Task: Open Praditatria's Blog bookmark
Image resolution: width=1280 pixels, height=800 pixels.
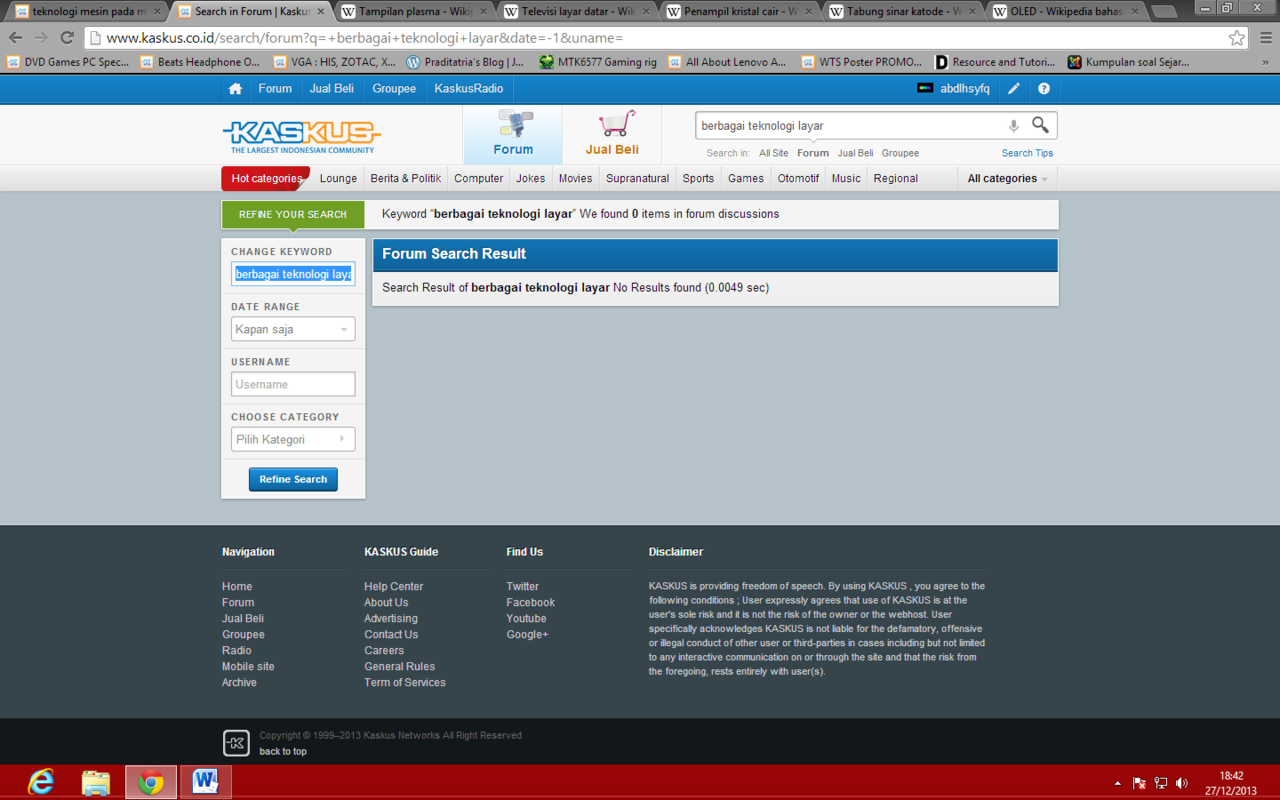Action: pyautogui.click(x=464, y=62)
